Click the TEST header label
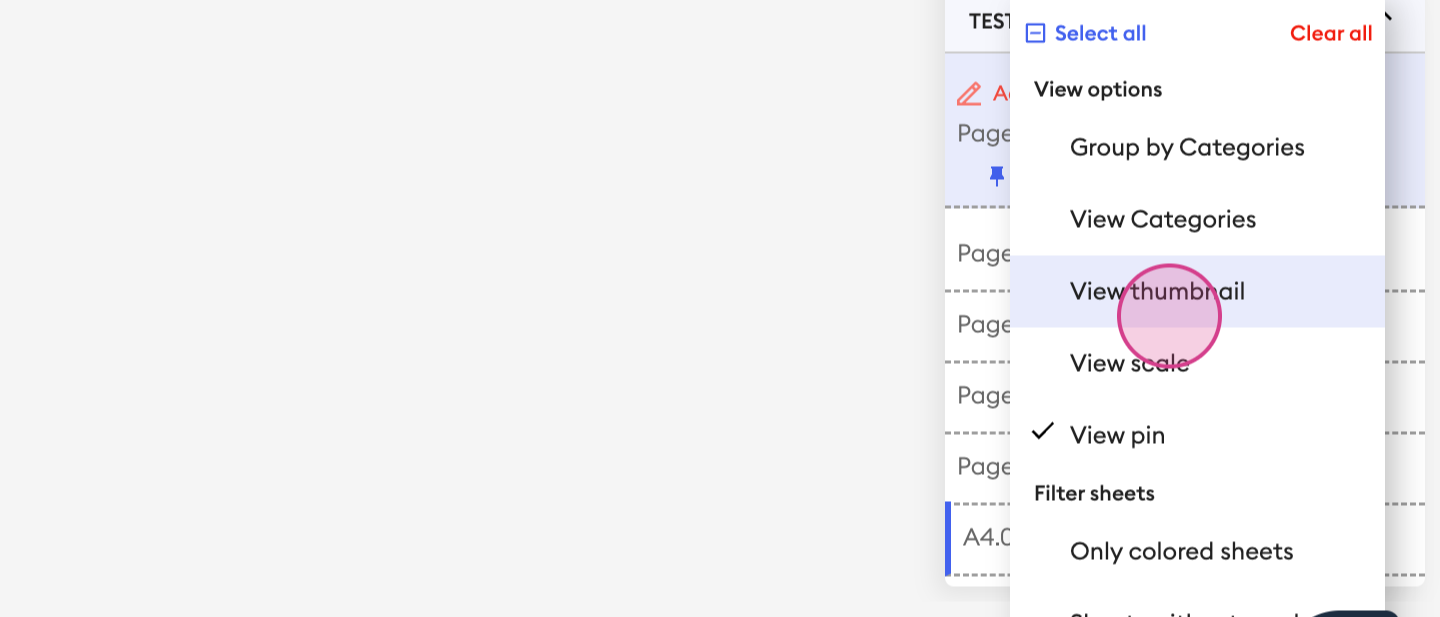This screenshot has width=1440, height=617. pyautogui.click(x=989, y=21)
